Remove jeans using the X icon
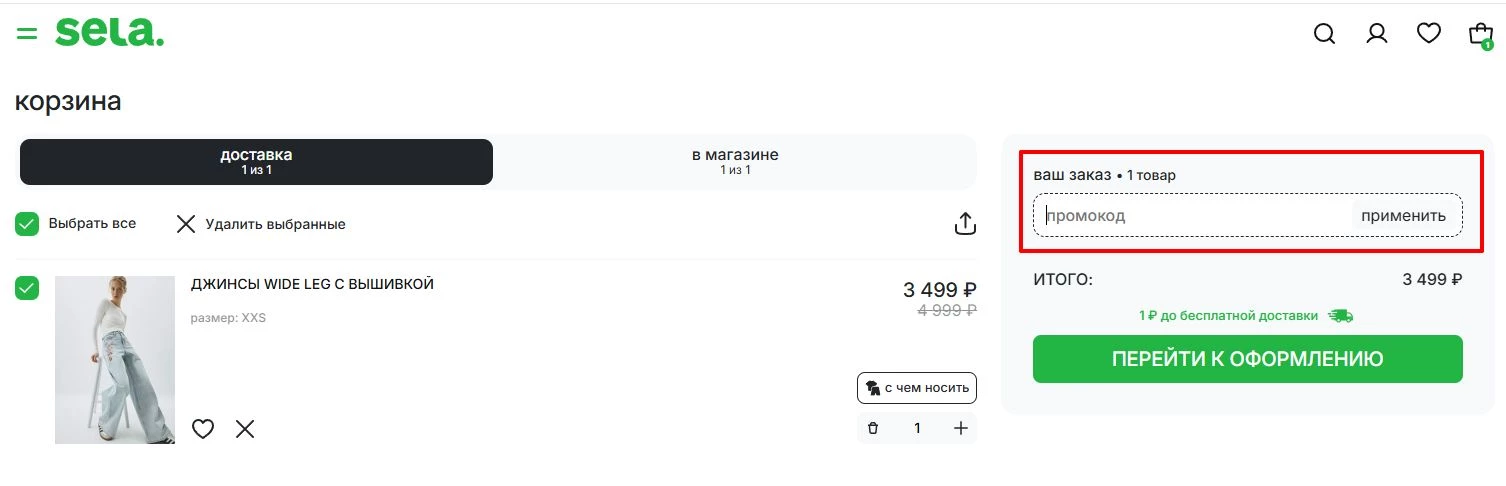Image resolution: width=1506 pixels, height=486 pixels. (x=245, y=429)
